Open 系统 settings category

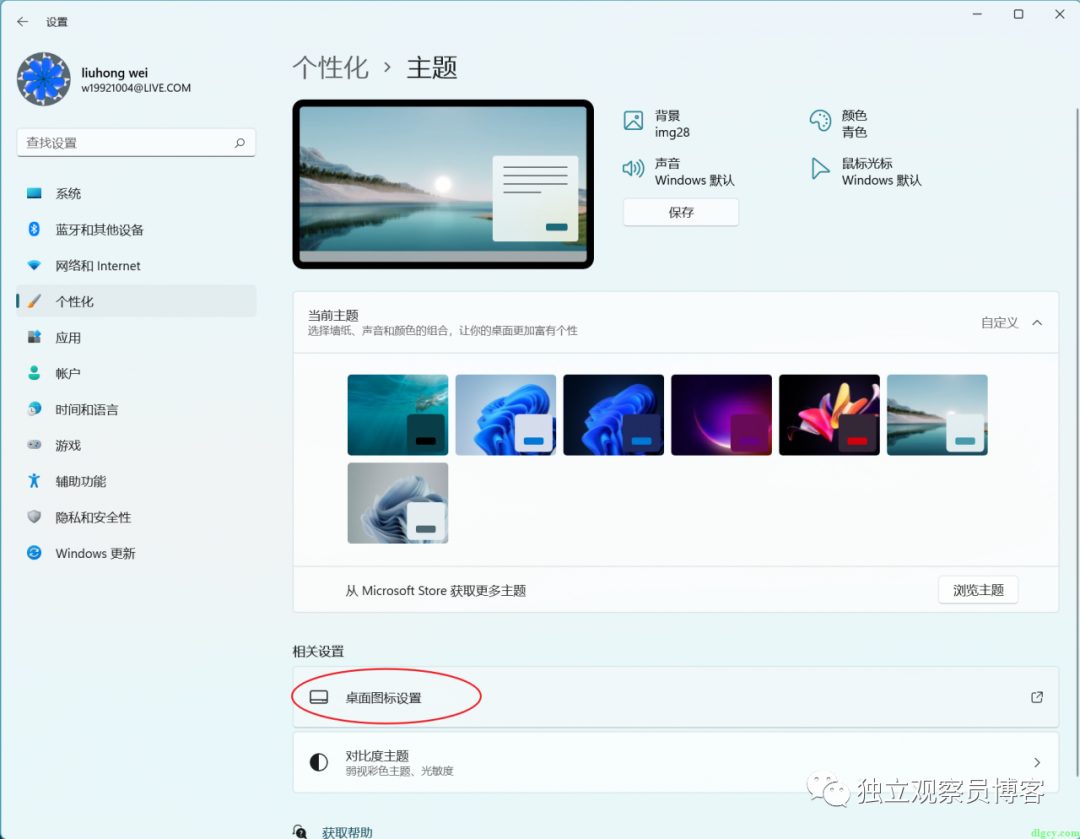tap(136, 193)
